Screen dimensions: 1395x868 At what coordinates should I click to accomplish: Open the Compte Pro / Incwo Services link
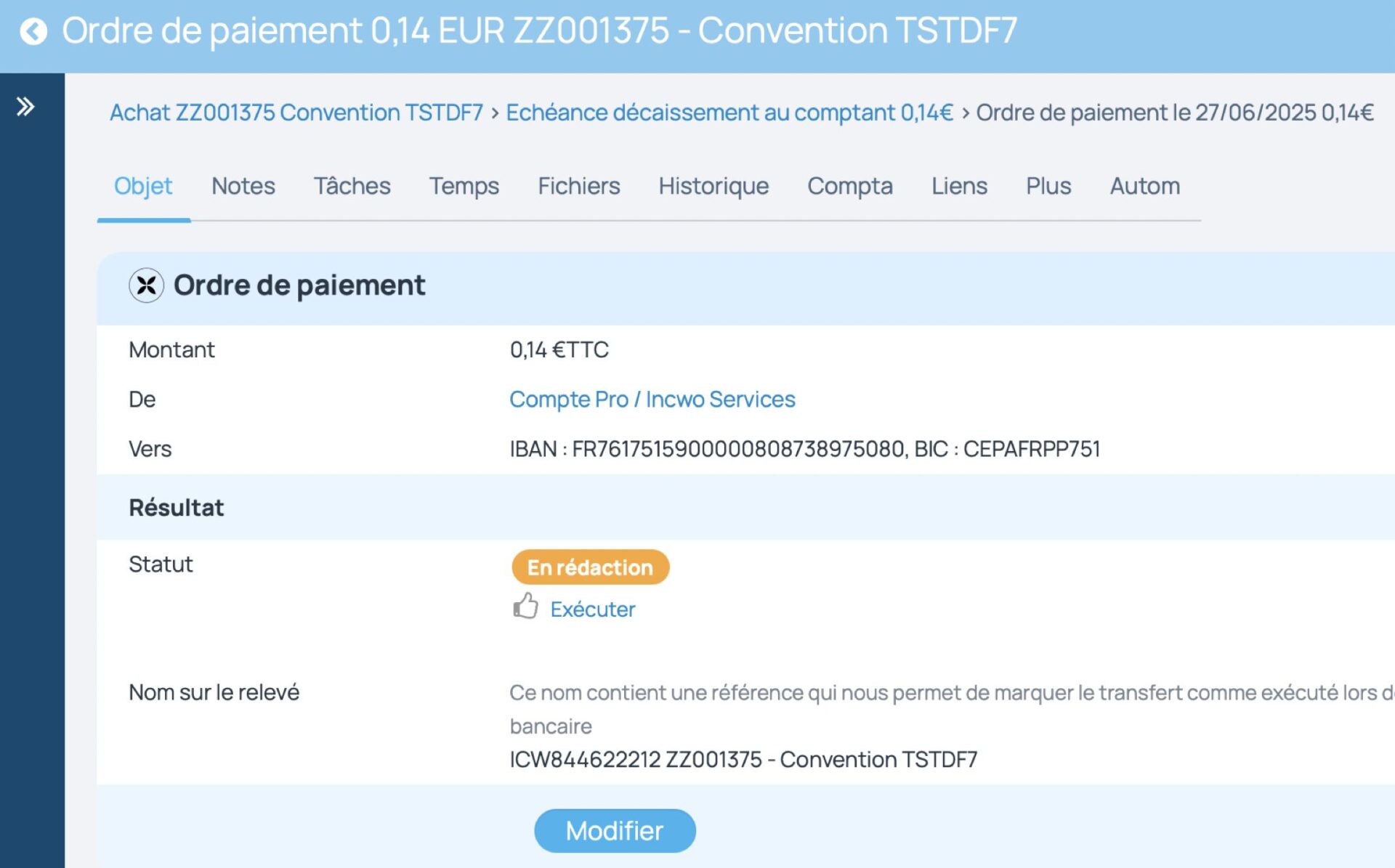click(x=652, y=399)
